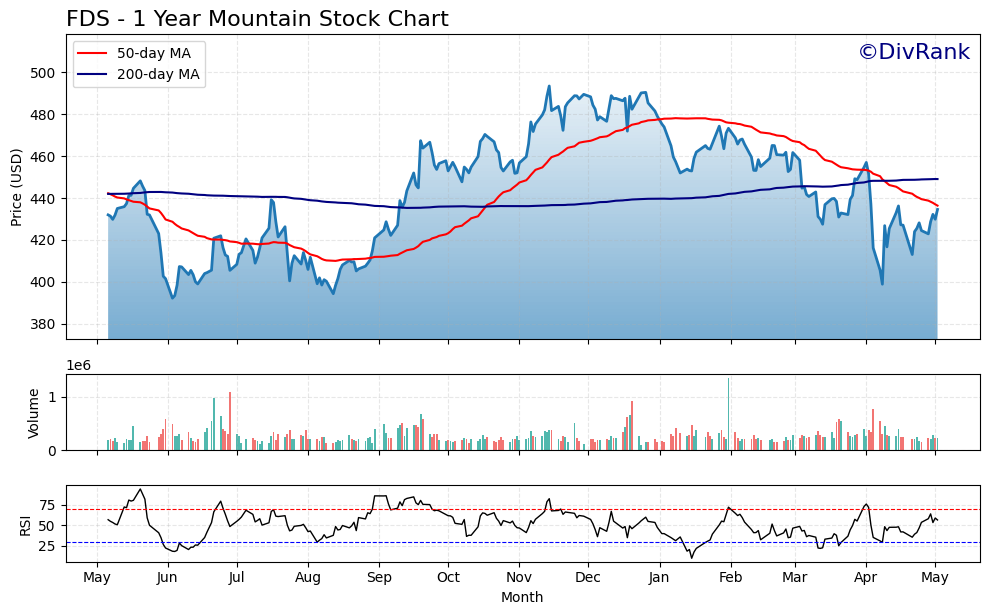The width and height of the screenshot is (989, 615).
Task: Click the tallest volume spike in early February
Action: click(729, 414)
